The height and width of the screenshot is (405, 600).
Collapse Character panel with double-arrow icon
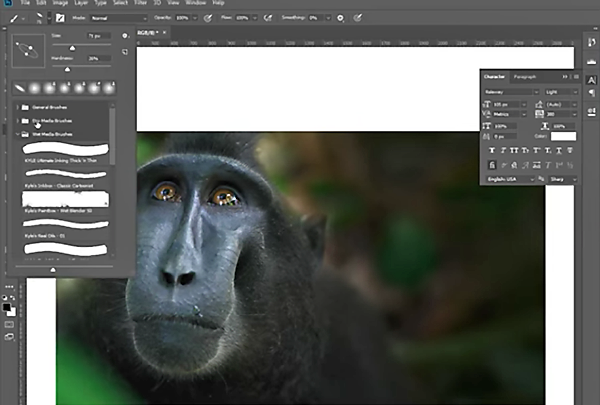pos(565,77)
